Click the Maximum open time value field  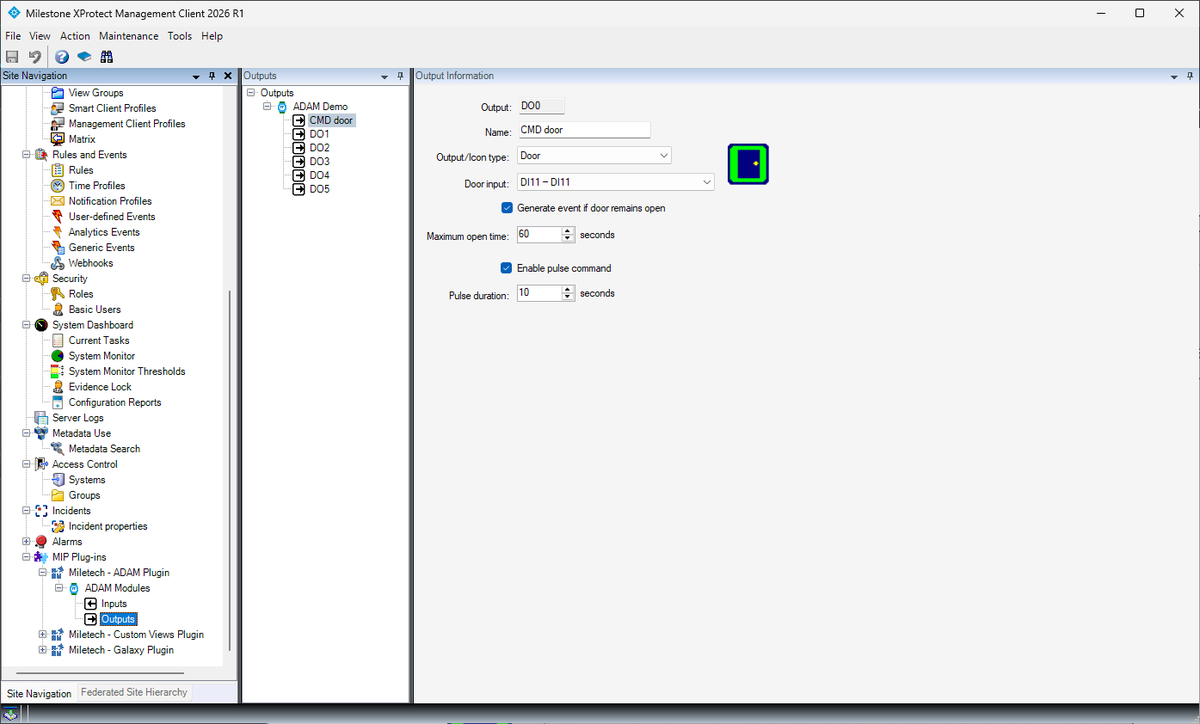(539, 235)
